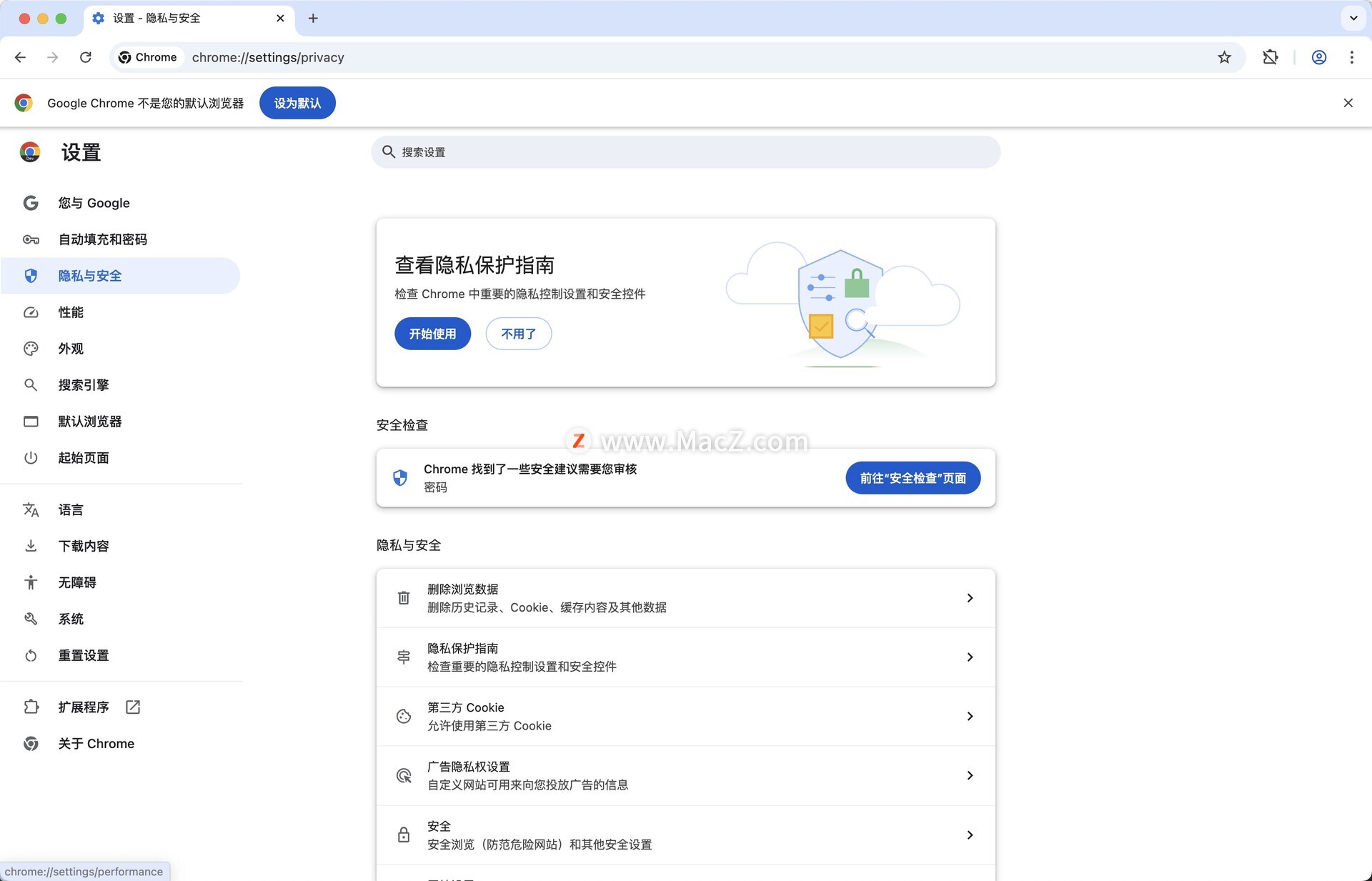This screenshot has width=1372, height=881.
Task: Open the Chrome three-dot menu
Action: pos(1351,57)
